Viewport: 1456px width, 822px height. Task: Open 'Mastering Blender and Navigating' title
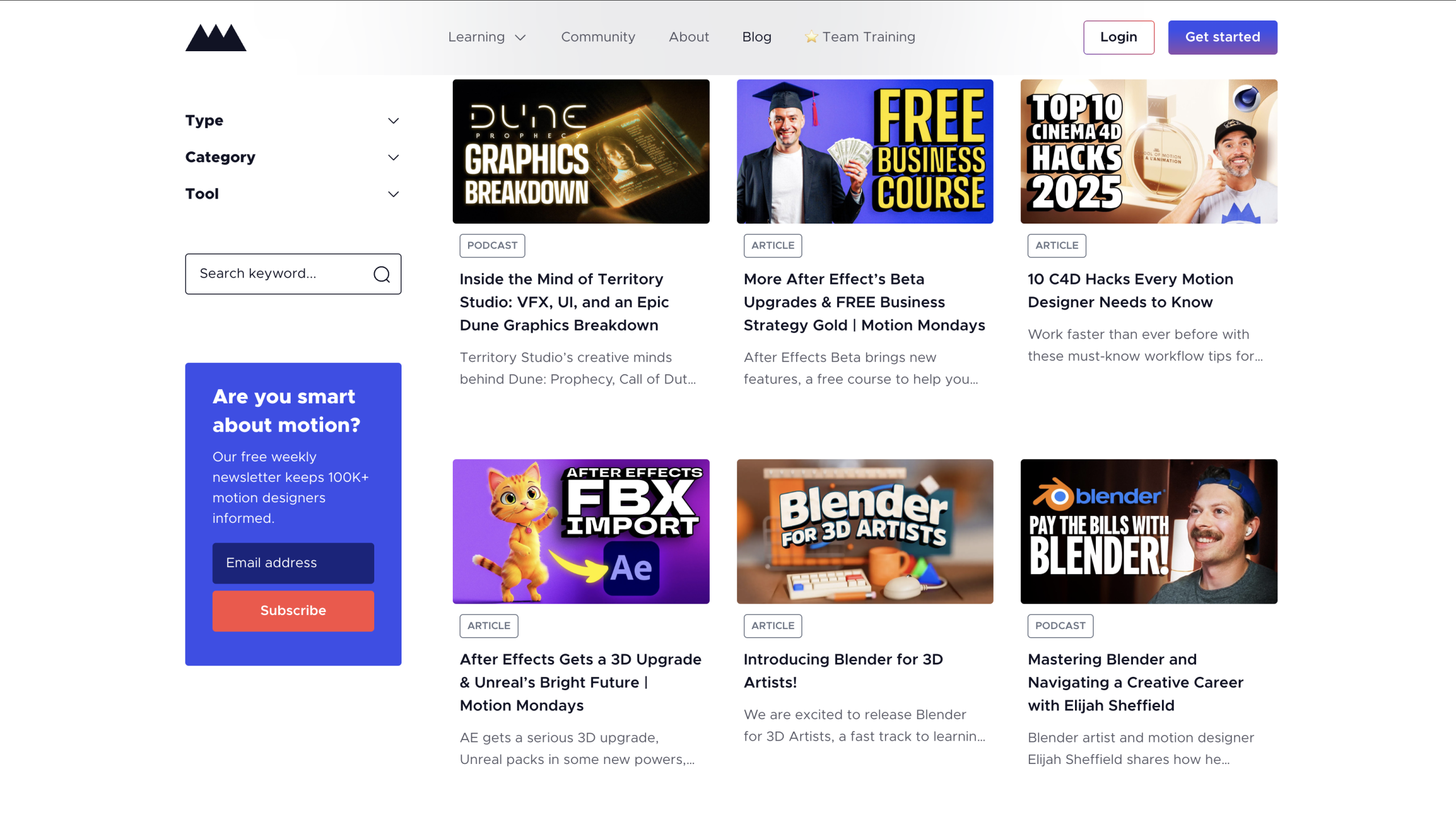1135,682
